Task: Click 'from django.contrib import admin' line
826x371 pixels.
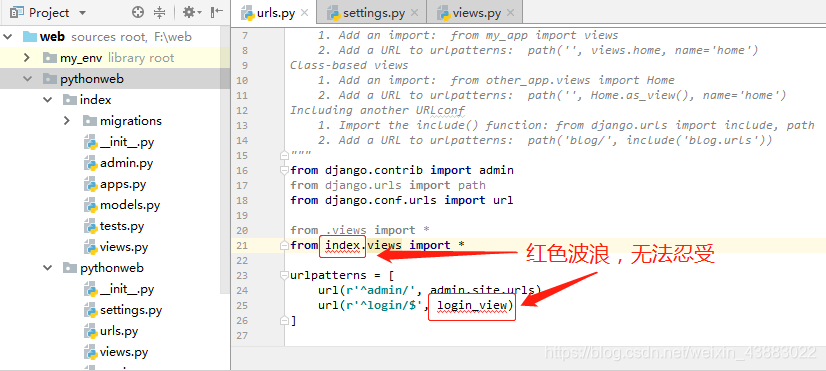Action: (402, 170)
